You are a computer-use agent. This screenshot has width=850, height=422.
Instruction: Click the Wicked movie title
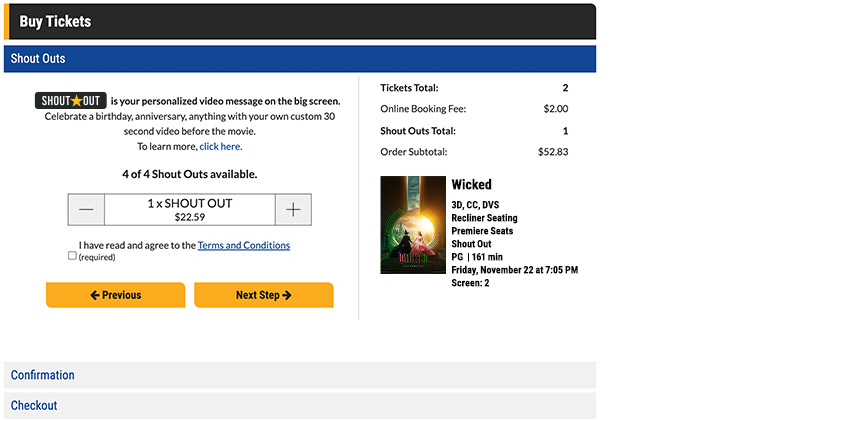[472, 185]
